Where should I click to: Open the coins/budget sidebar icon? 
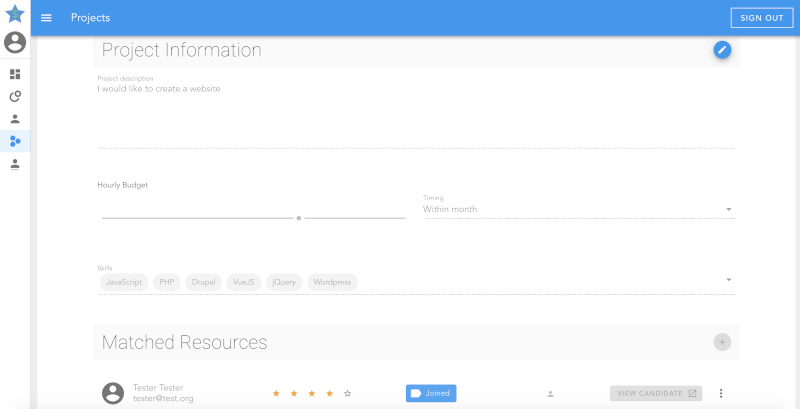15,96
